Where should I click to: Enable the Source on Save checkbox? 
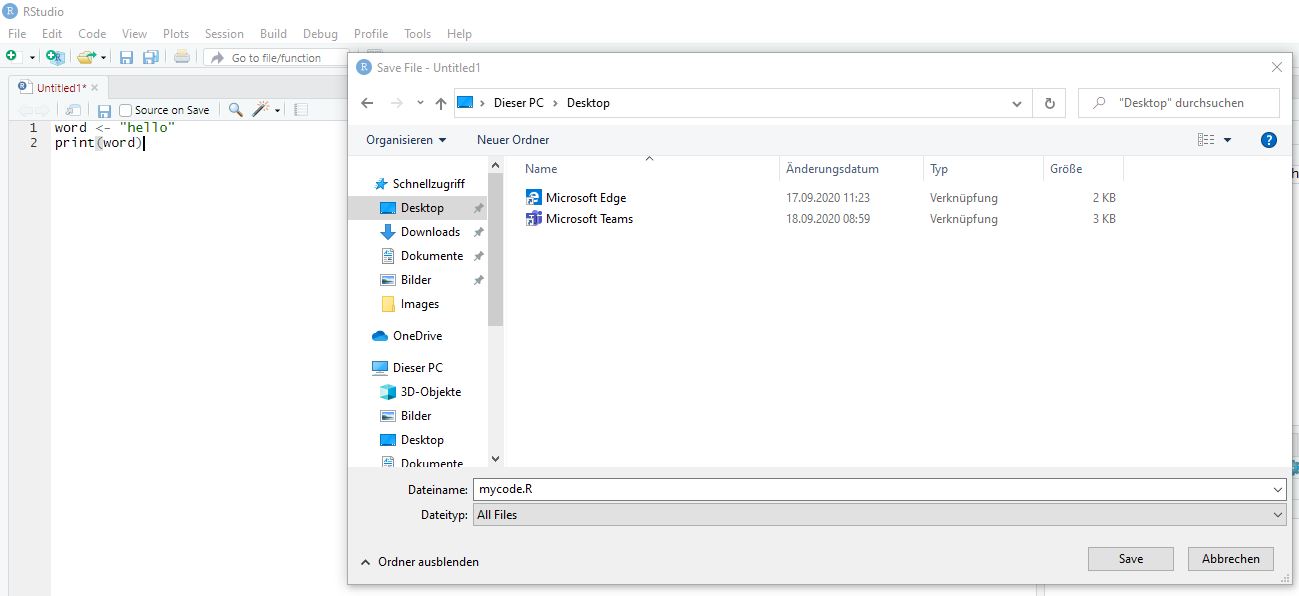coord(126,110)
